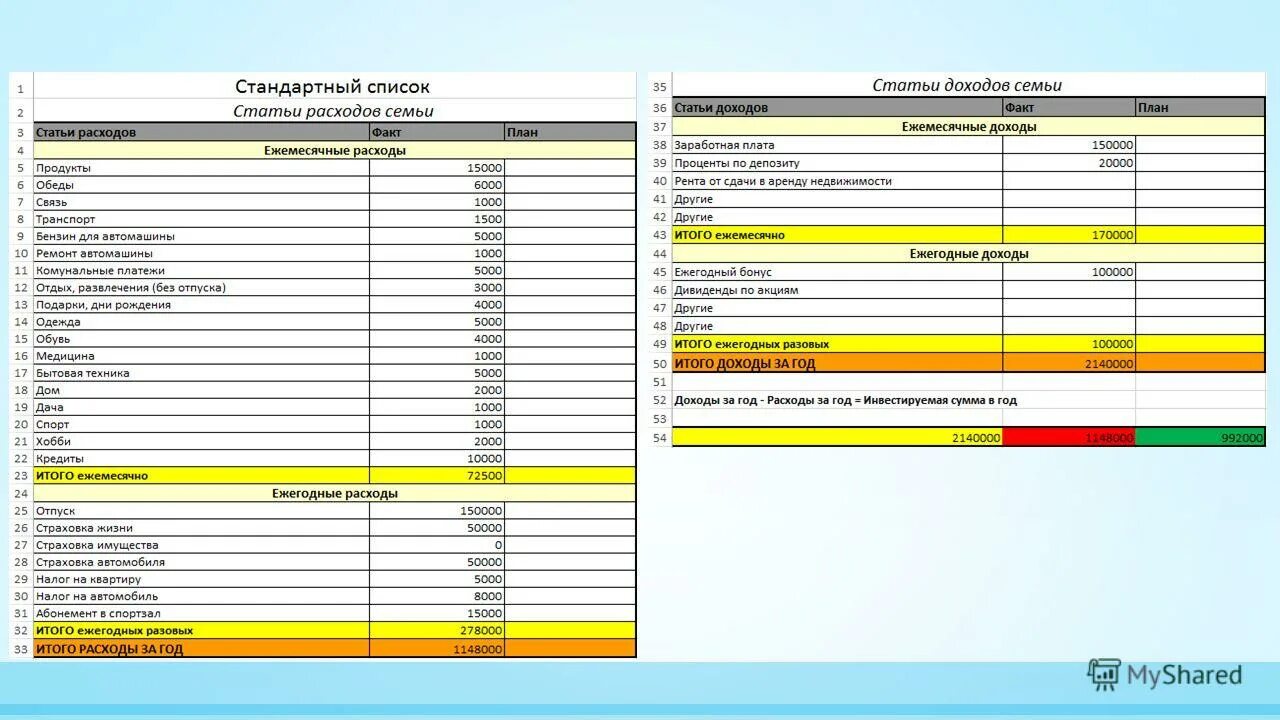This screenshot has width=1280, height=720.
Task: Click the "Статьи доходов семьи" heading
Action: tap(968, 85)
